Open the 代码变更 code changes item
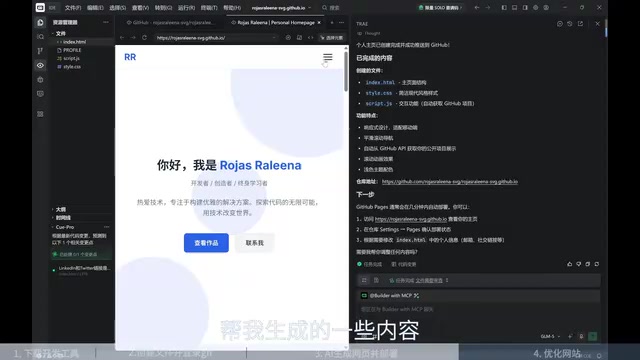The image size is (640, 360). (404, 264)
